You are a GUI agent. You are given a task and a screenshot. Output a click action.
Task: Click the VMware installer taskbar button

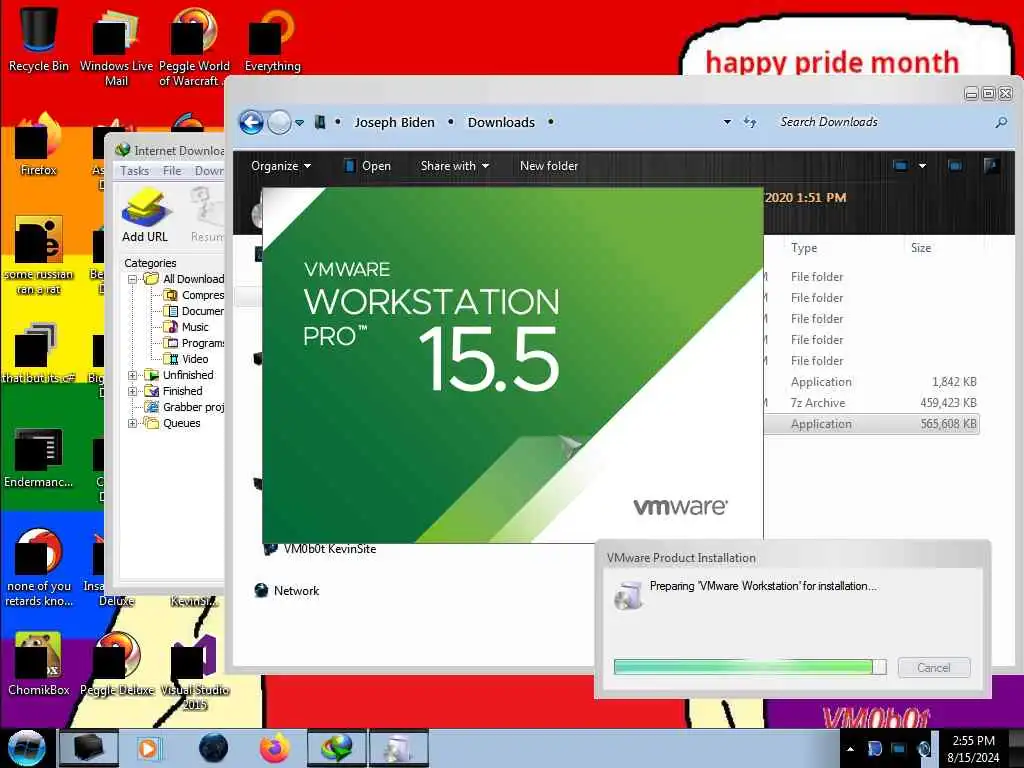coord(398,748)
